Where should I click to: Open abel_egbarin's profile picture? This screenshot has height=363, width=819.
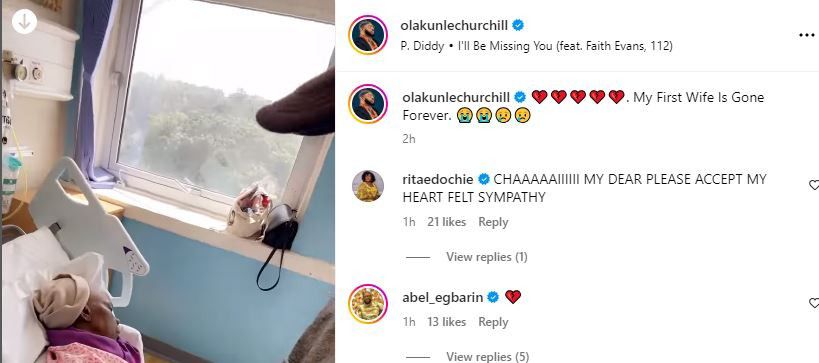click(368, 304)
